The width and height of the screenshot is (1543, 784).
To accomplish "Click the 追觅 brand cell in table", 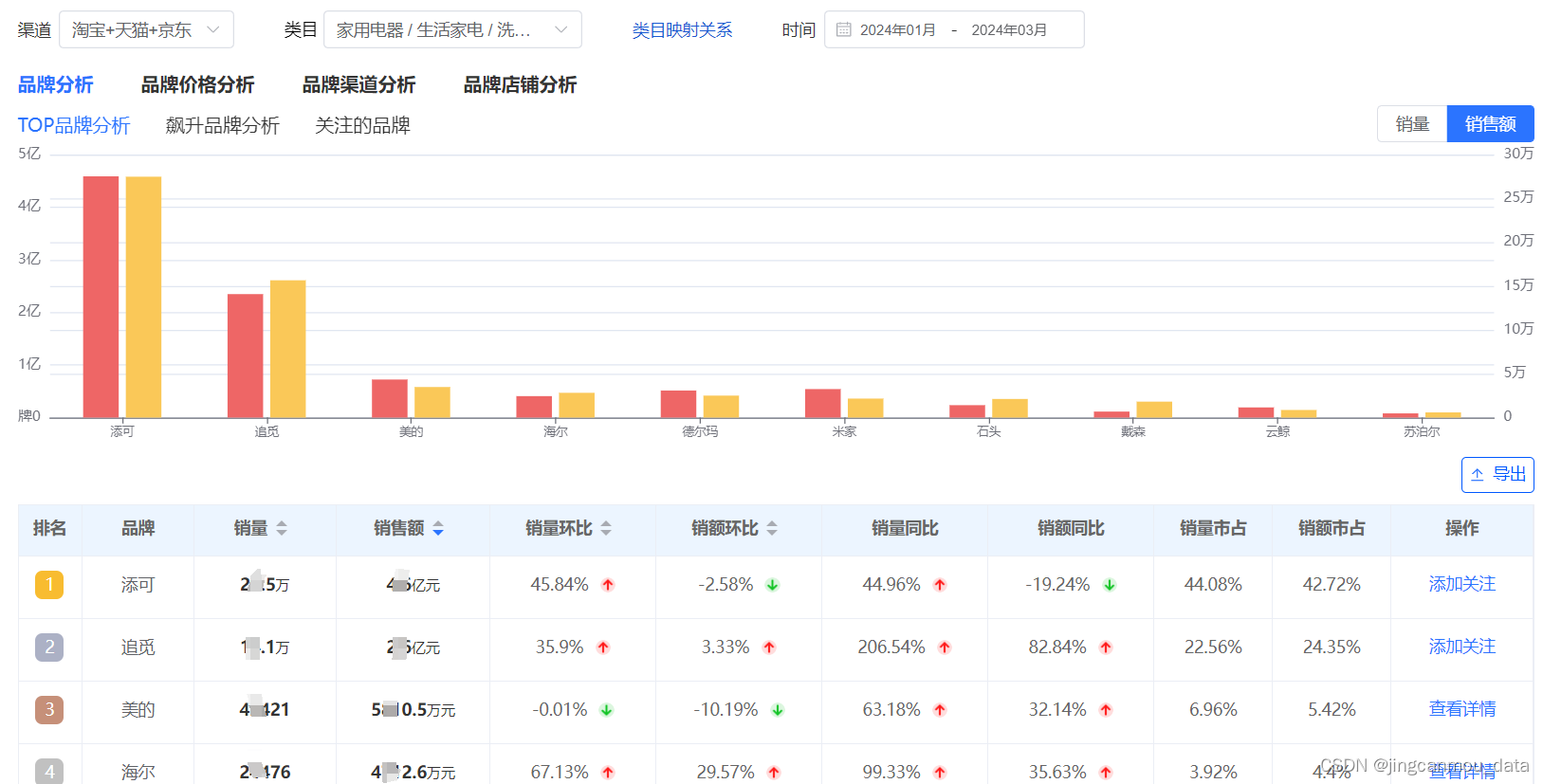I will coord(138,647).
